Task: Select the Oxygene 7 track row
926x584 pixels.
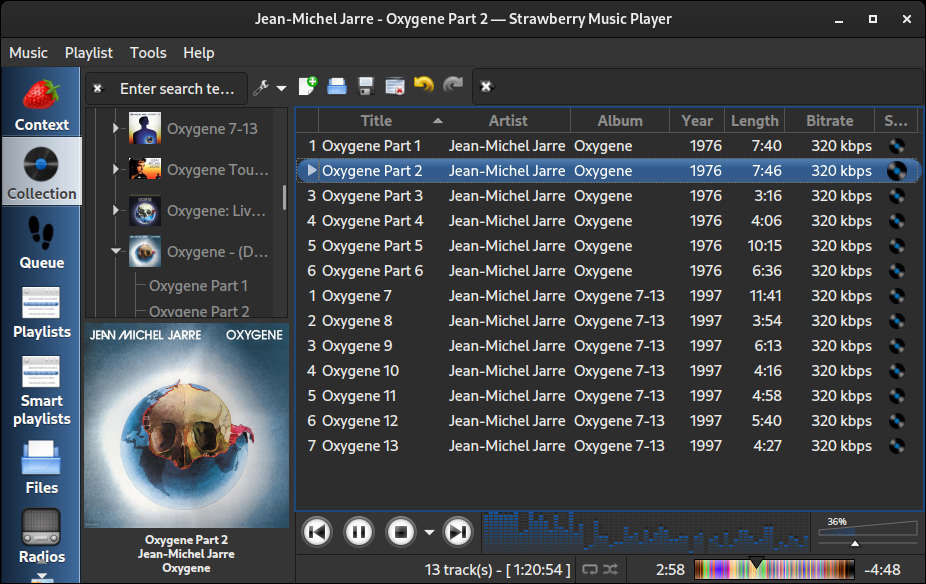Action: point(607,296)
